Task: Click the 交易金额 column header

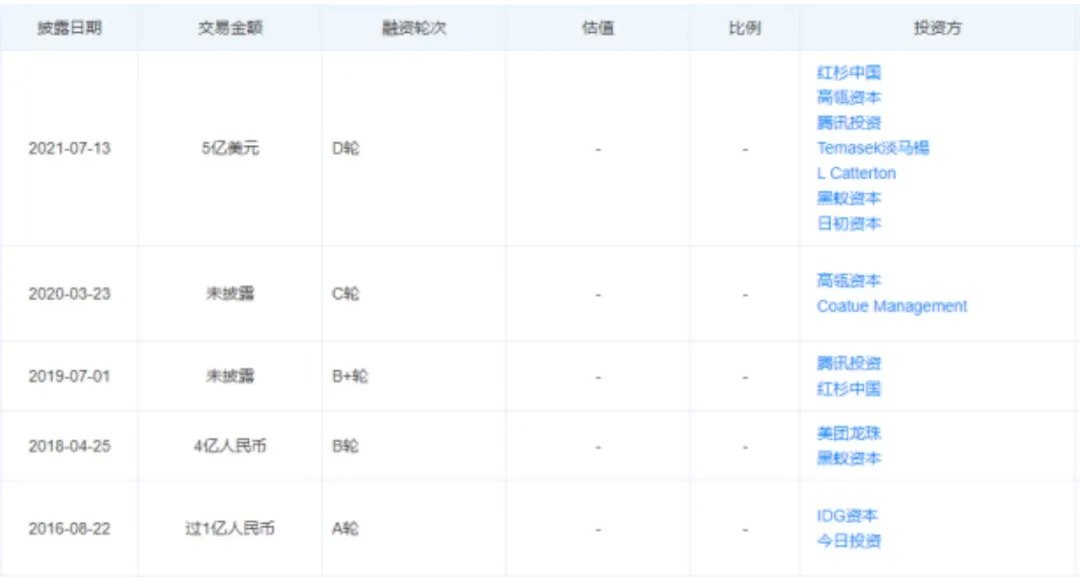Action: [x=230, y=28]
